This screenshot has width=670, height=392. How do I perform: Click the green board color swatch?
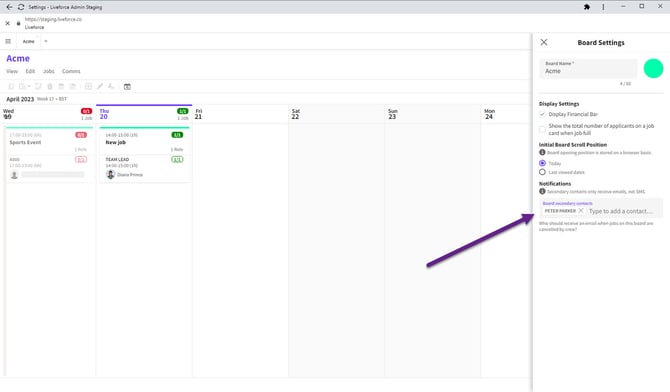point(653,68)
